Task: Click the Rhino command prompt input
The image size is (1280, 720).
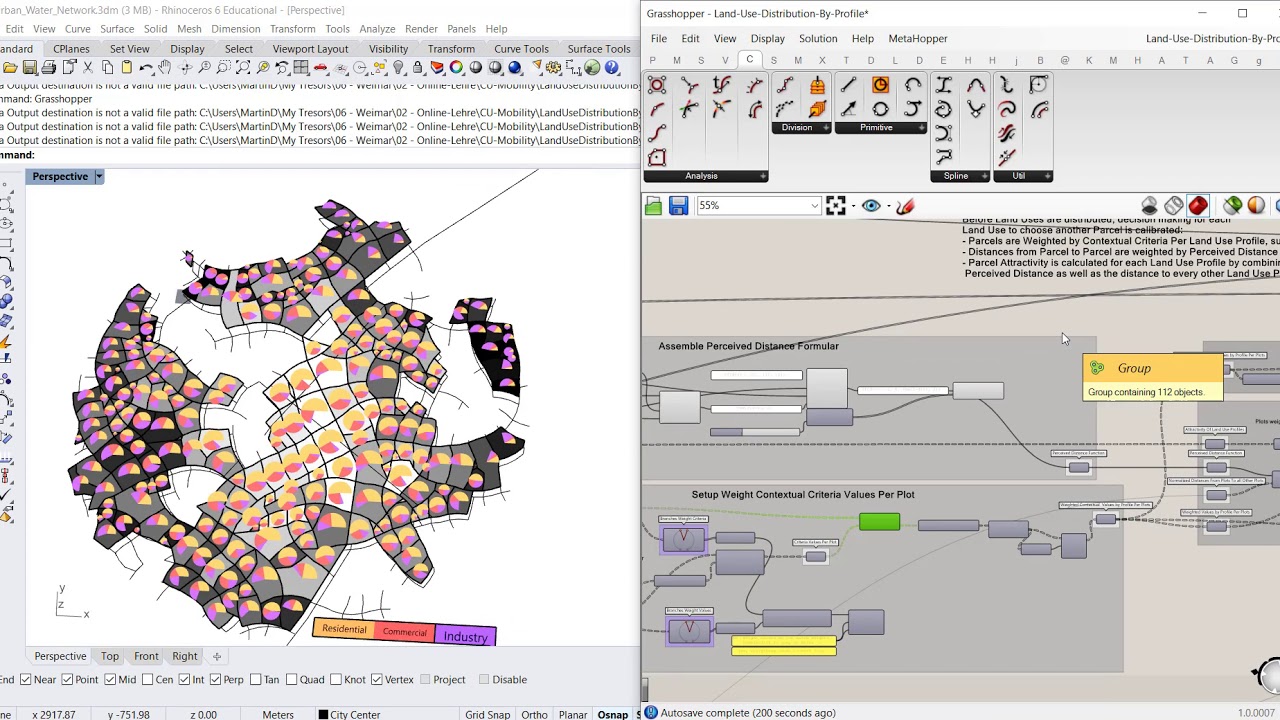Action: 337,155
